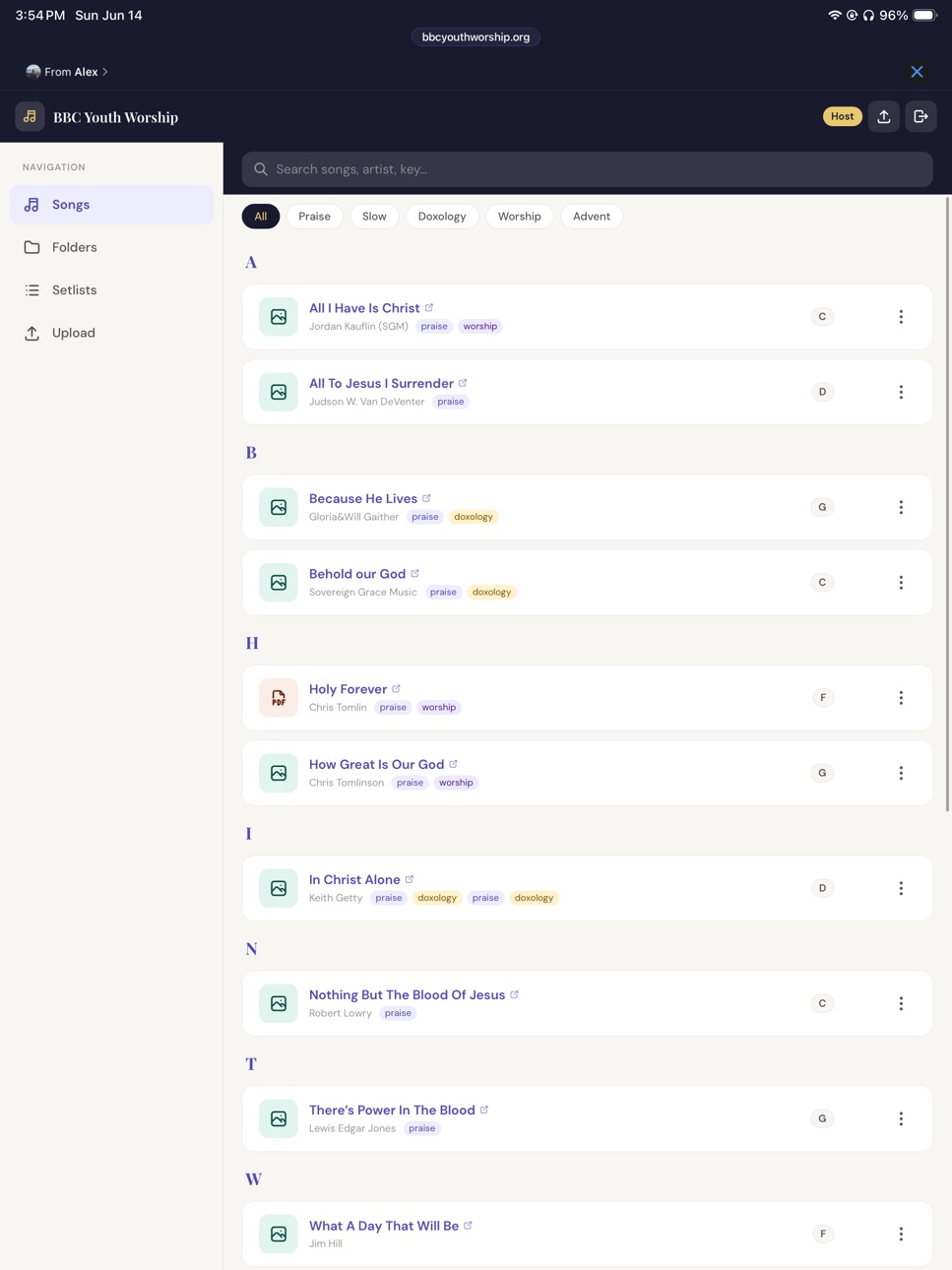Open Setlists in the navigation sidebar
The width and height of the screenshot is (952, 1270).
coord(111,290)
